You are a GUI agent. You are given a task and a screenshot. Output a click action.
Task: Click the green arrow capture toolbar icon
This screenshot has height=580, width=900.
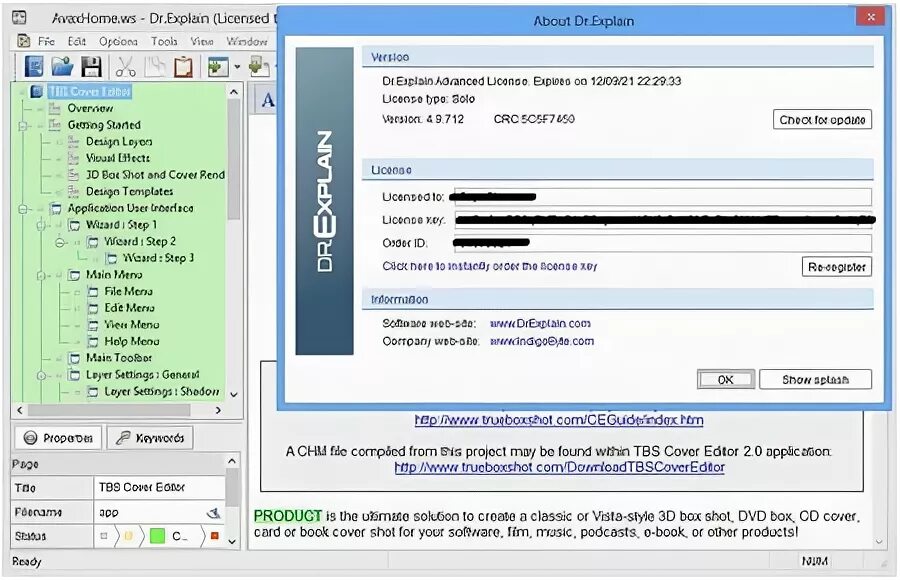tap(218, 67)
